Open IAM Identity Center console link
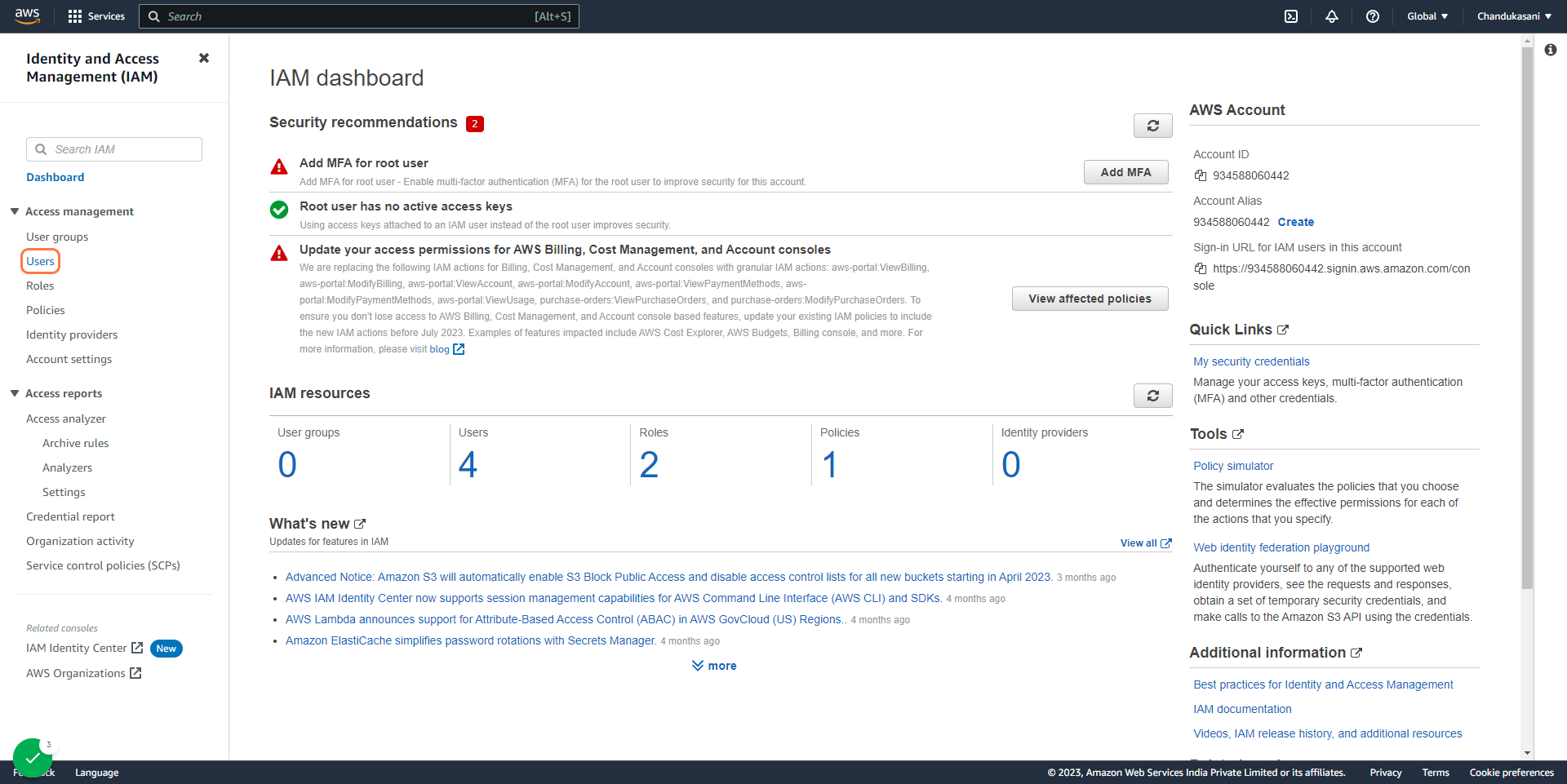Viewport: 1567px width, 784px height. [x=85, y=648]
